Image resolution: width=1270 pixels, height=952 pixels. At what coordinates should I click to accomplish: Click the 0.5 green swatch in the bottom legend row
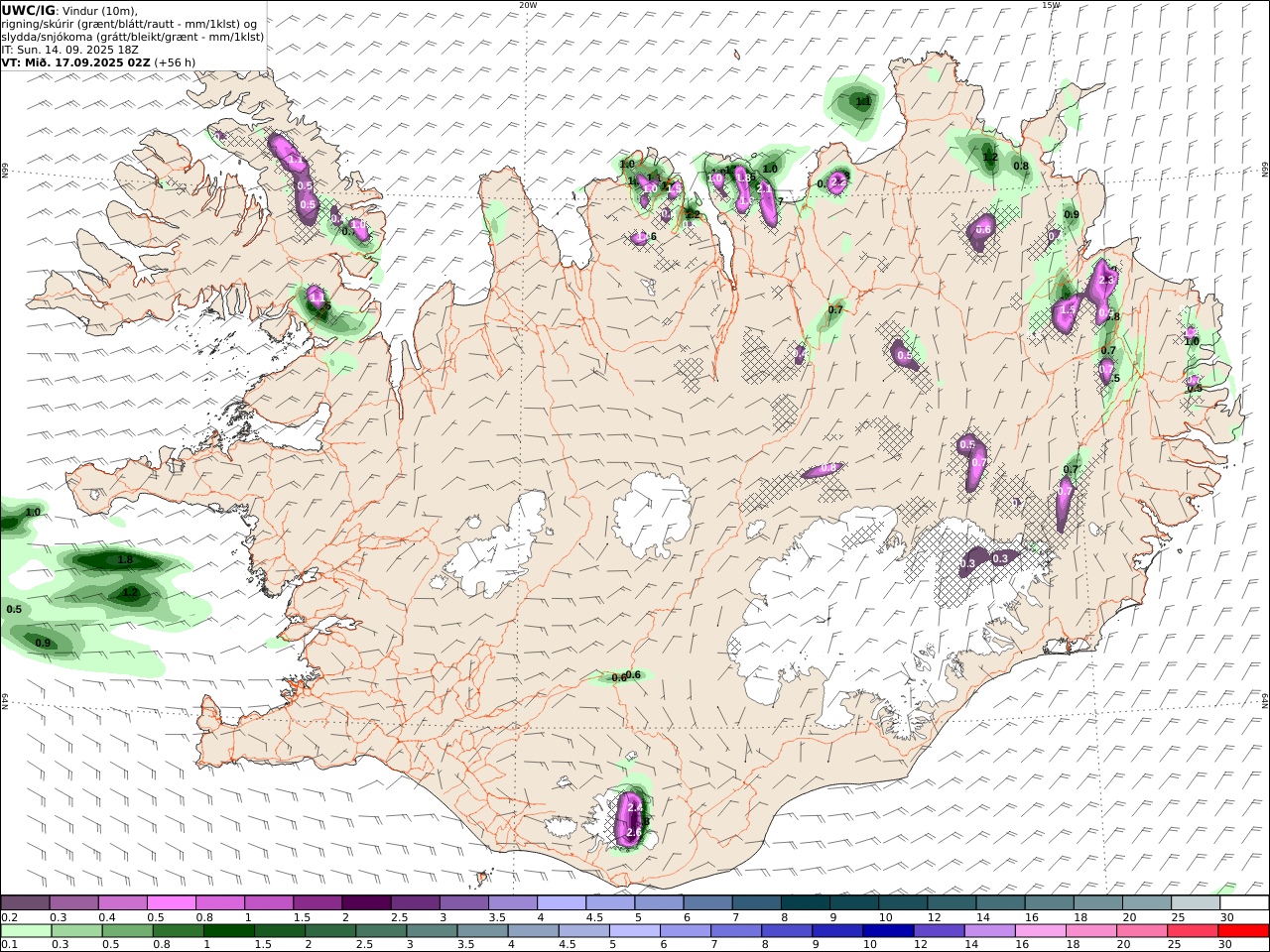point(127,931)
